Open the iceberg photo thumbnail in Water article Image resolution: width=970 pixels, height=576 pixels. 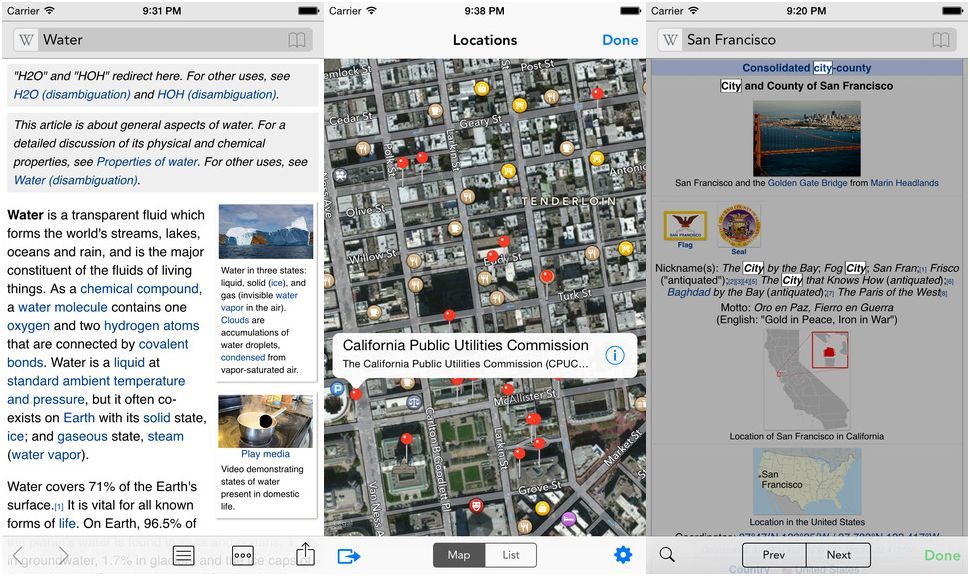pyautogui.click(x=265, y=232)
